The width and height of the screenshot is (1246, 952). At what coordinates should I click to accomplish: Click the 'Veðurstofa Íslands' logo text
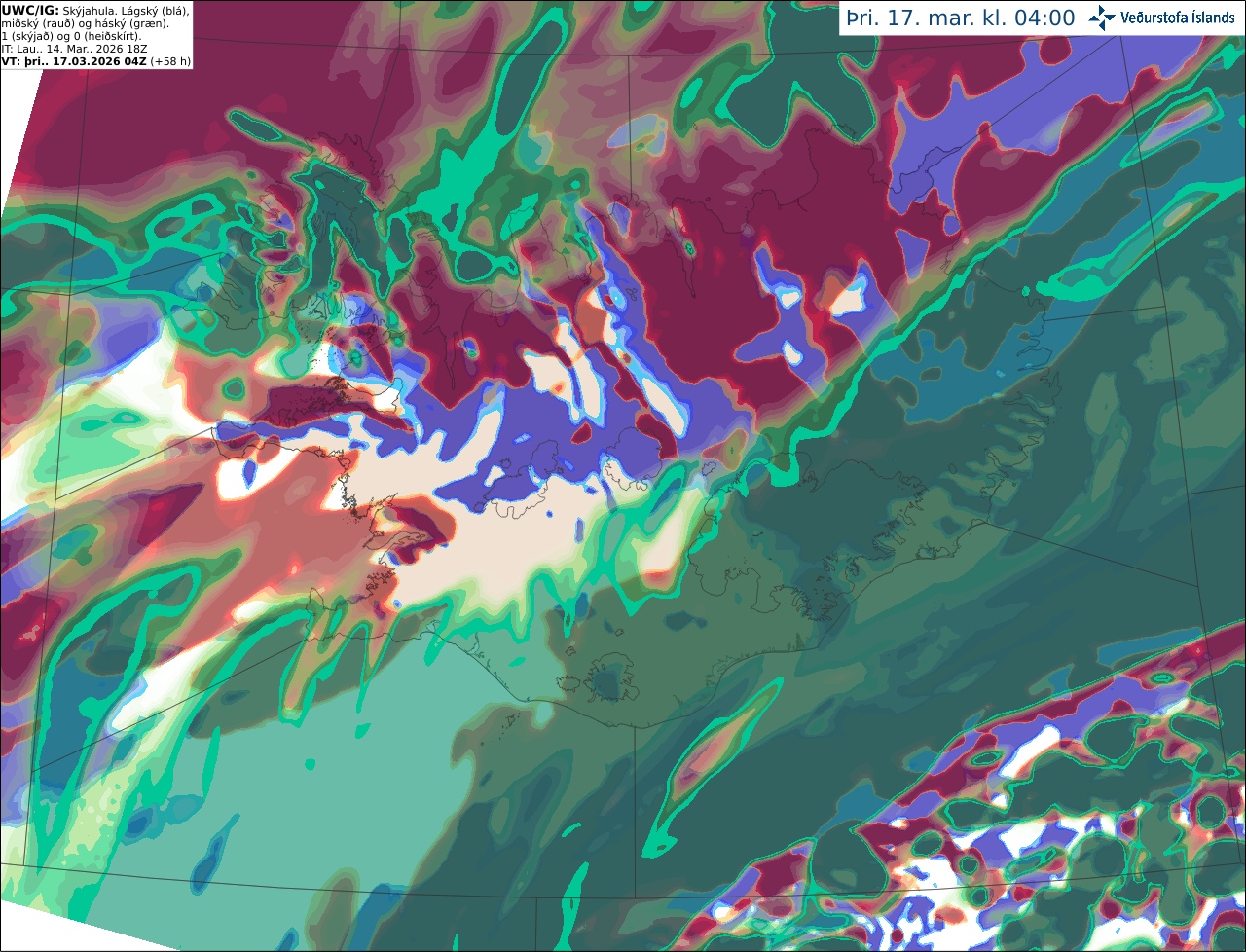(1177, 18)
